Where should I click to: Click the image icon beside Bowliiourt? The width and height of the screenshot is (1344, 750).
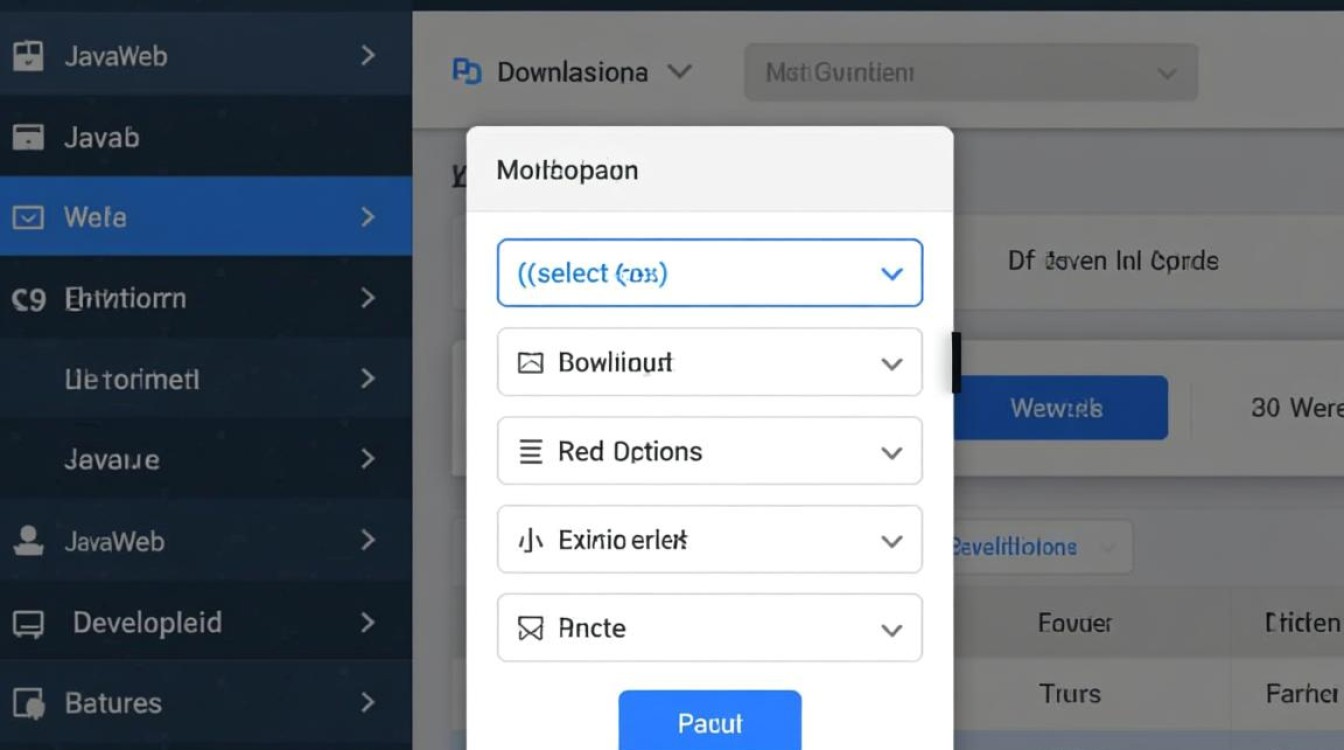click(x=530, y=363)
